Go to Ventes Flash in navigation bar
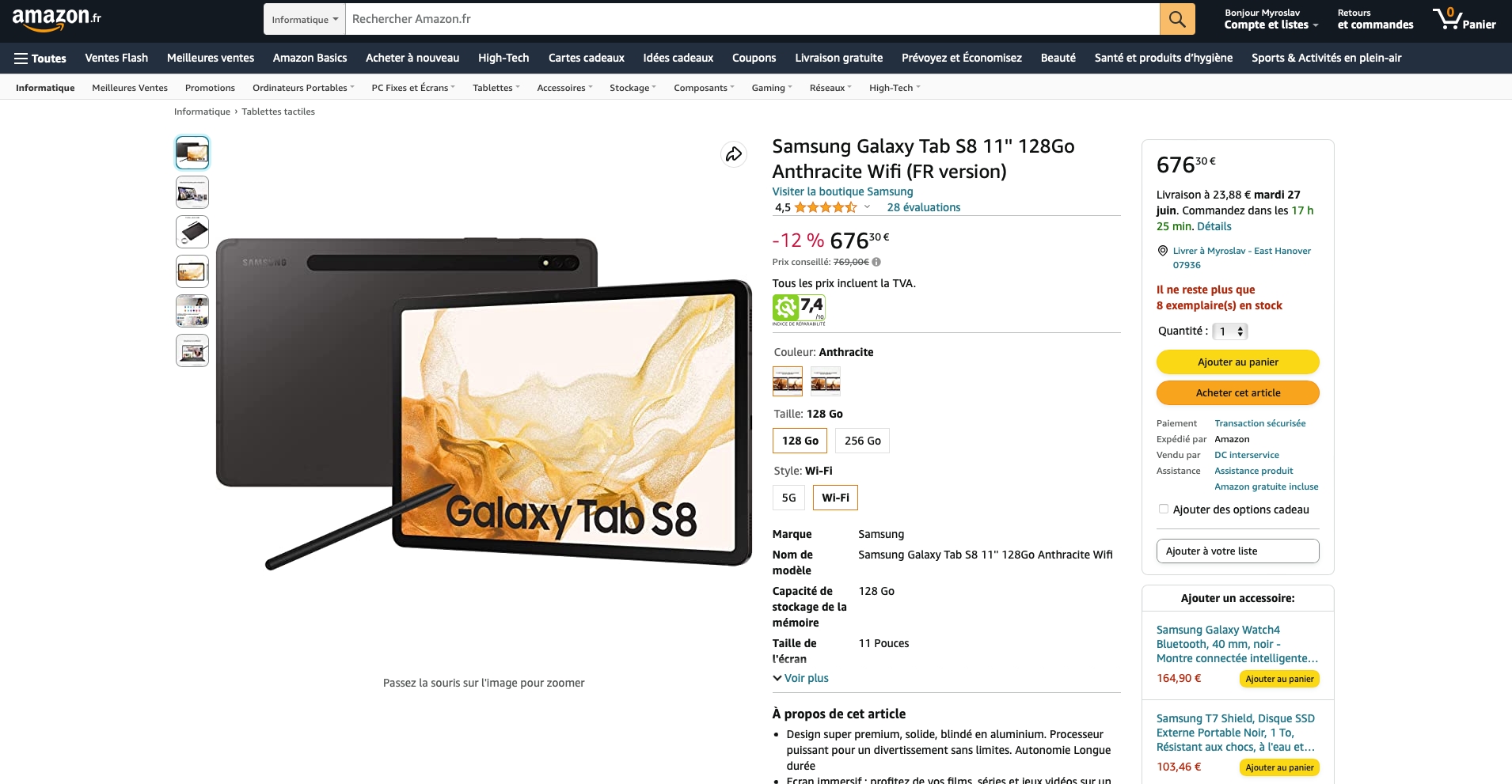Image resolution: width=1512 pixels, height=784 pixels. click(116, 58)
